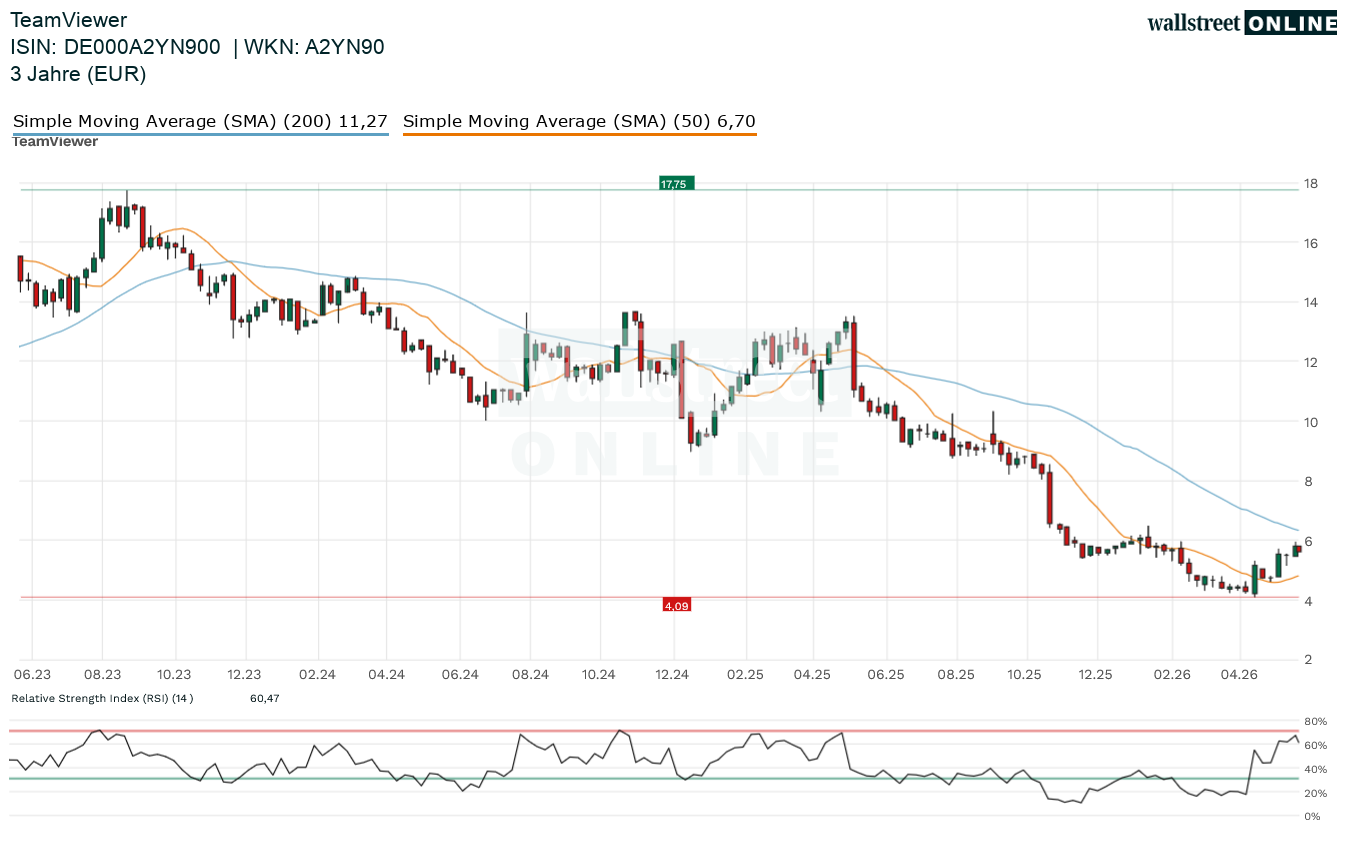This screenshot has width=1349, height=843.
Task: Click the WKN: A2YN90 text
Action: point(314,47)
